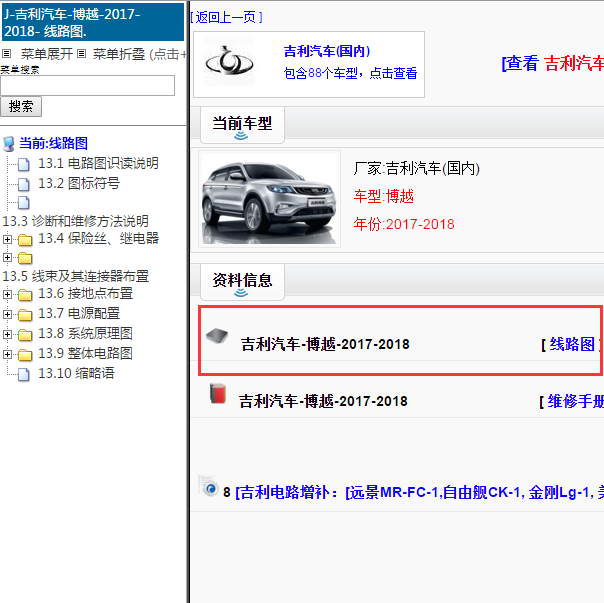Click the 菜单展开 link

click(x=47, y=54)
